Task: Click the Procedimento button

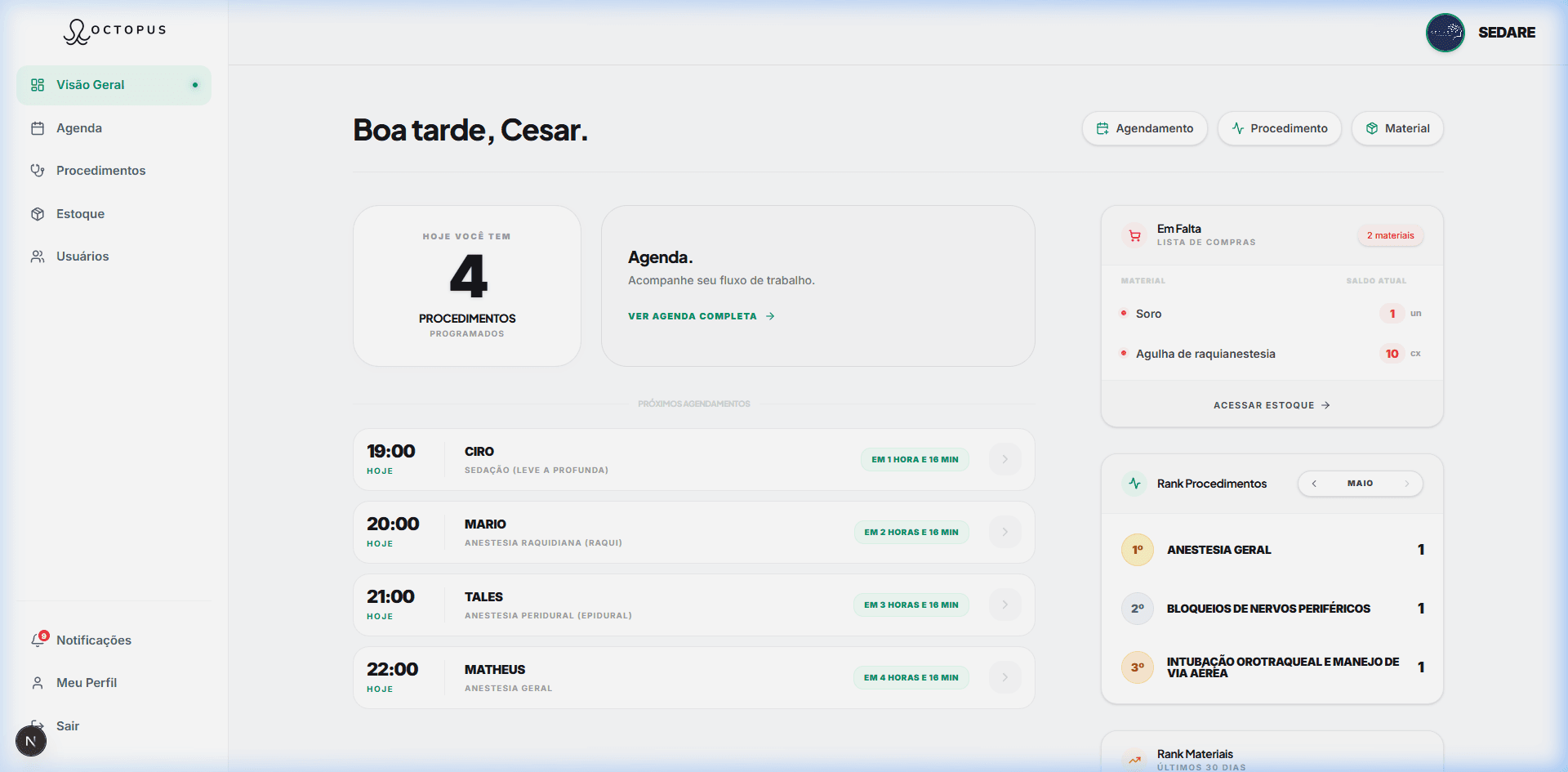Action: [1280, 128]
